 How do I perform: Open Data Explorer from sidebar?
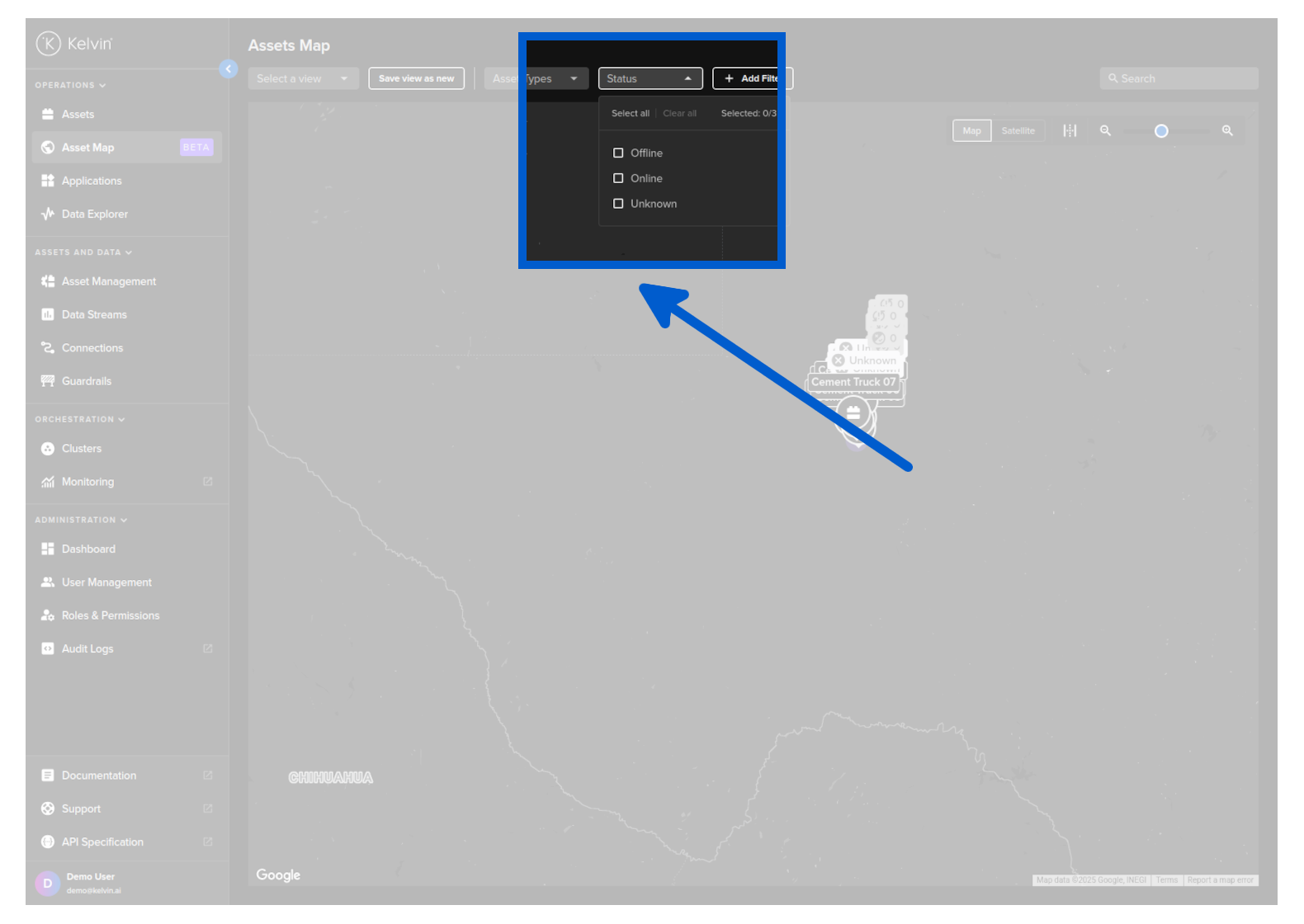94,214
